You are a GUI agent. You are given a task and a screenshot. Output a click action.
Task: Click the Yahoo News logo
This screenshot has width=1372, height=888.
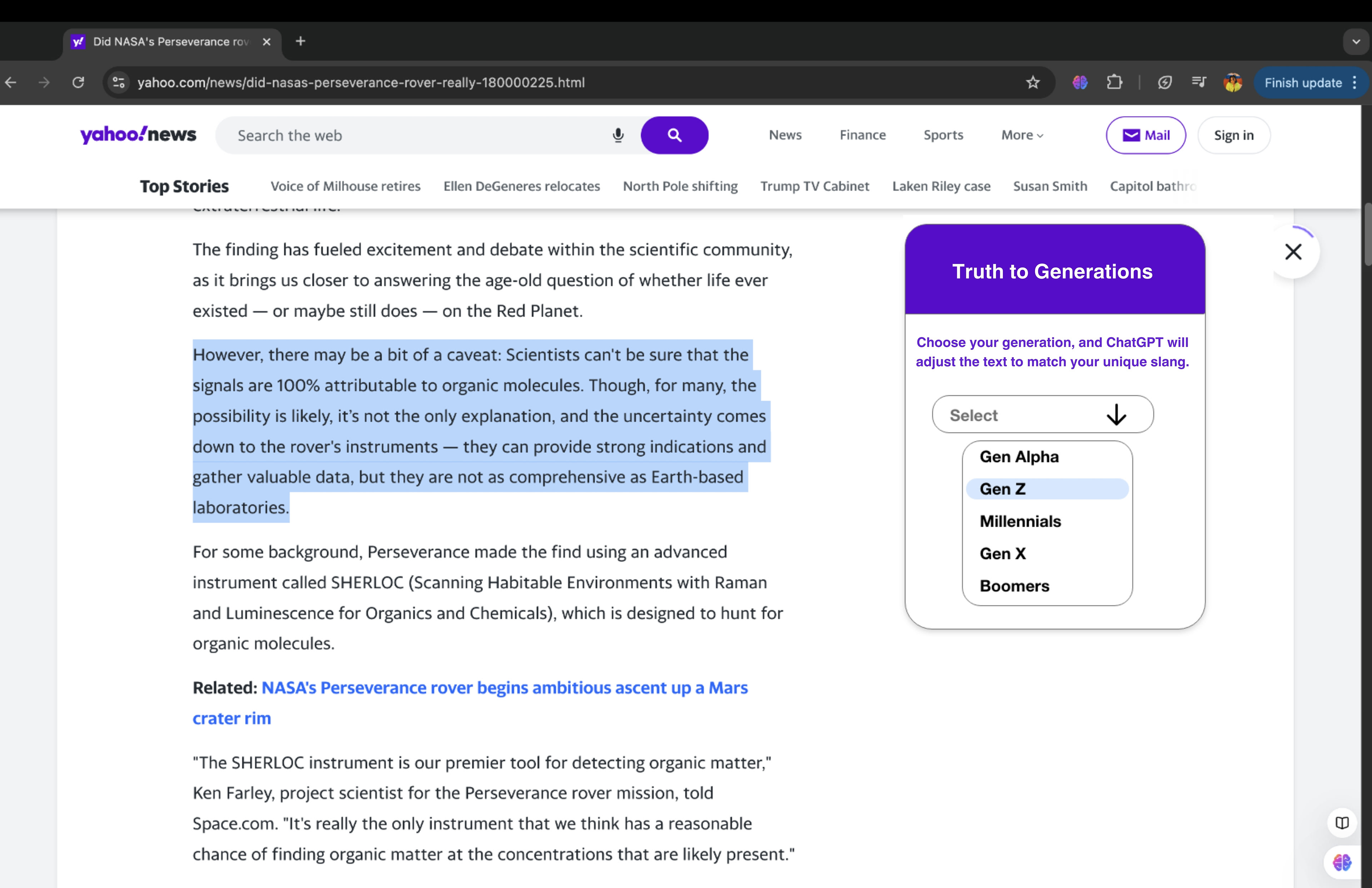click(138, 135)
